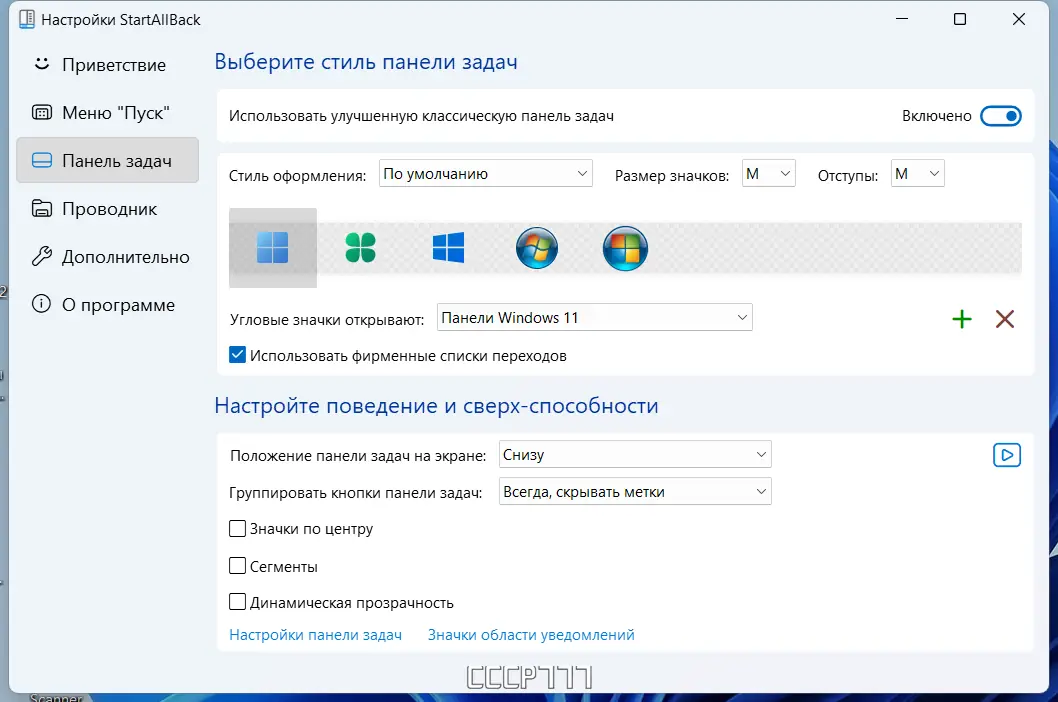
Task: Enable Динамическая прозрачность checkbox
Action: [x=238, y=601]
